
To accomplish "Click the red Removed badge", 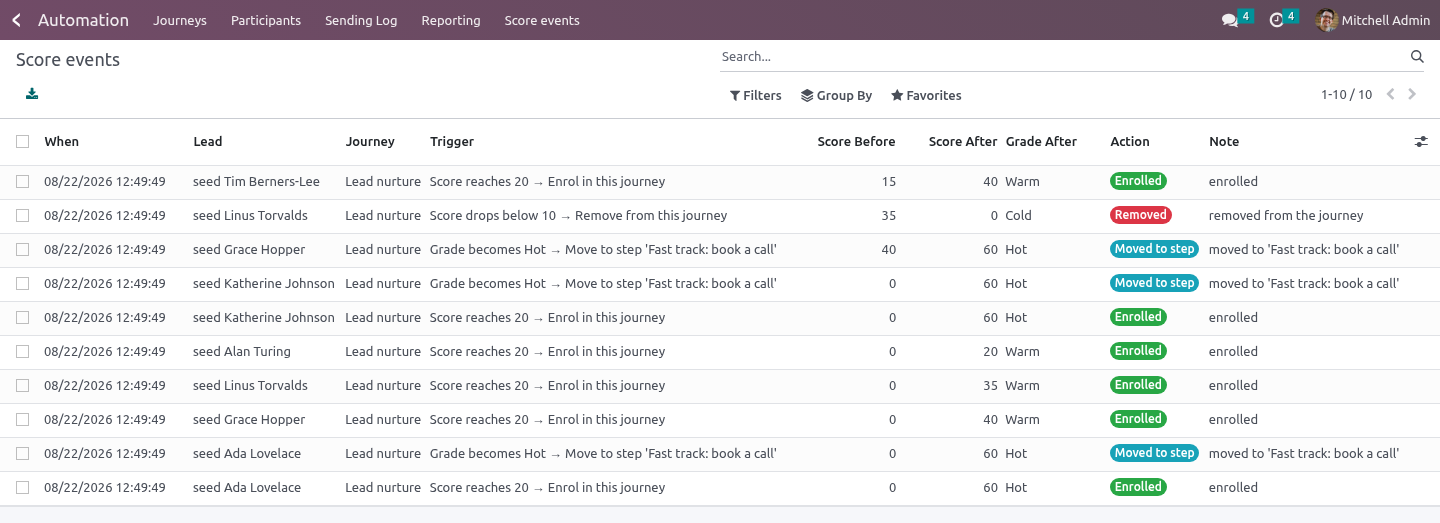I will click(x=1140, y=215).
